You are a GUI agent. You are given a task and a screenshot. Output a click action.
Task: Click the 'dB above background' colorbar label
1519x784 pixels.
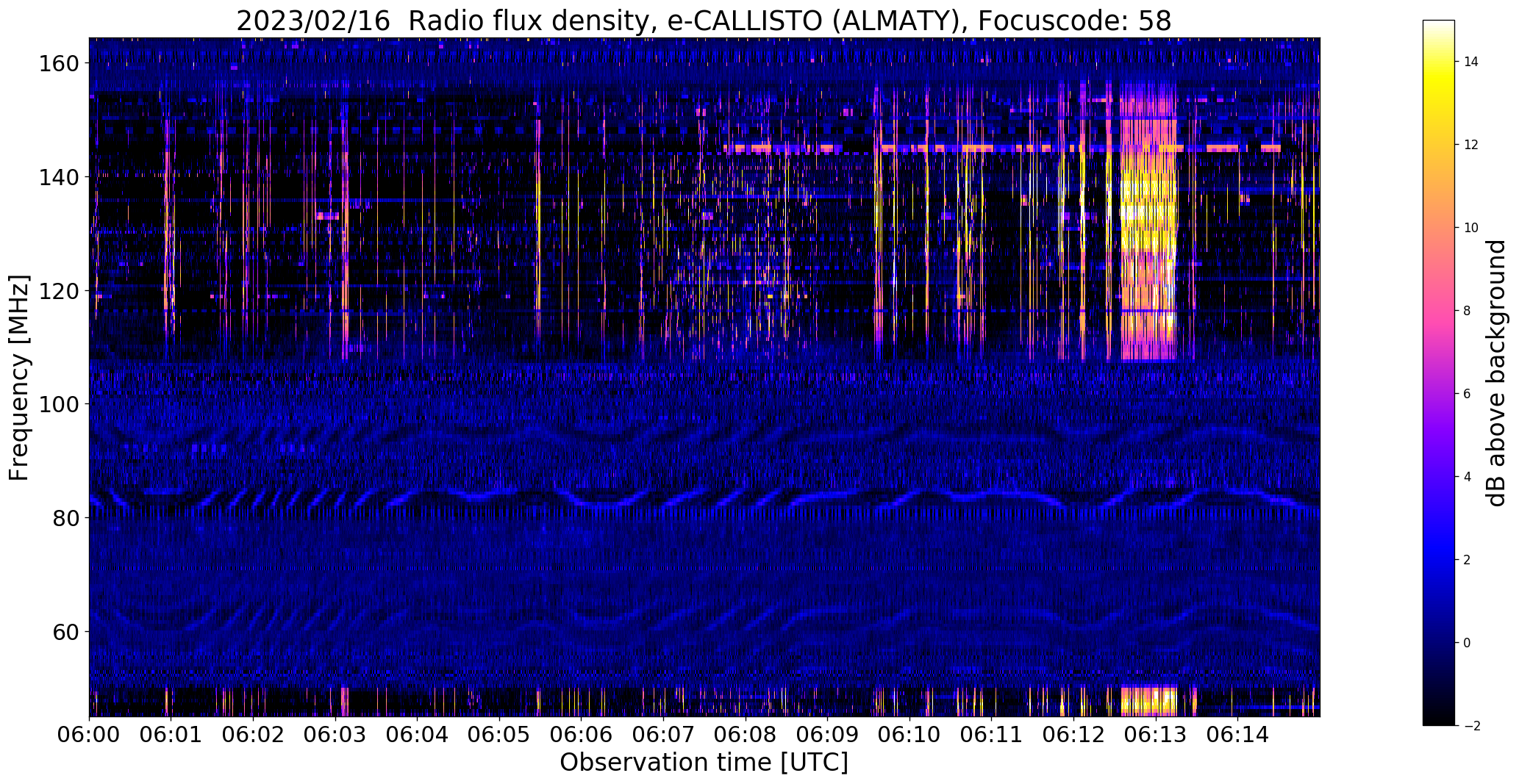1496,373
